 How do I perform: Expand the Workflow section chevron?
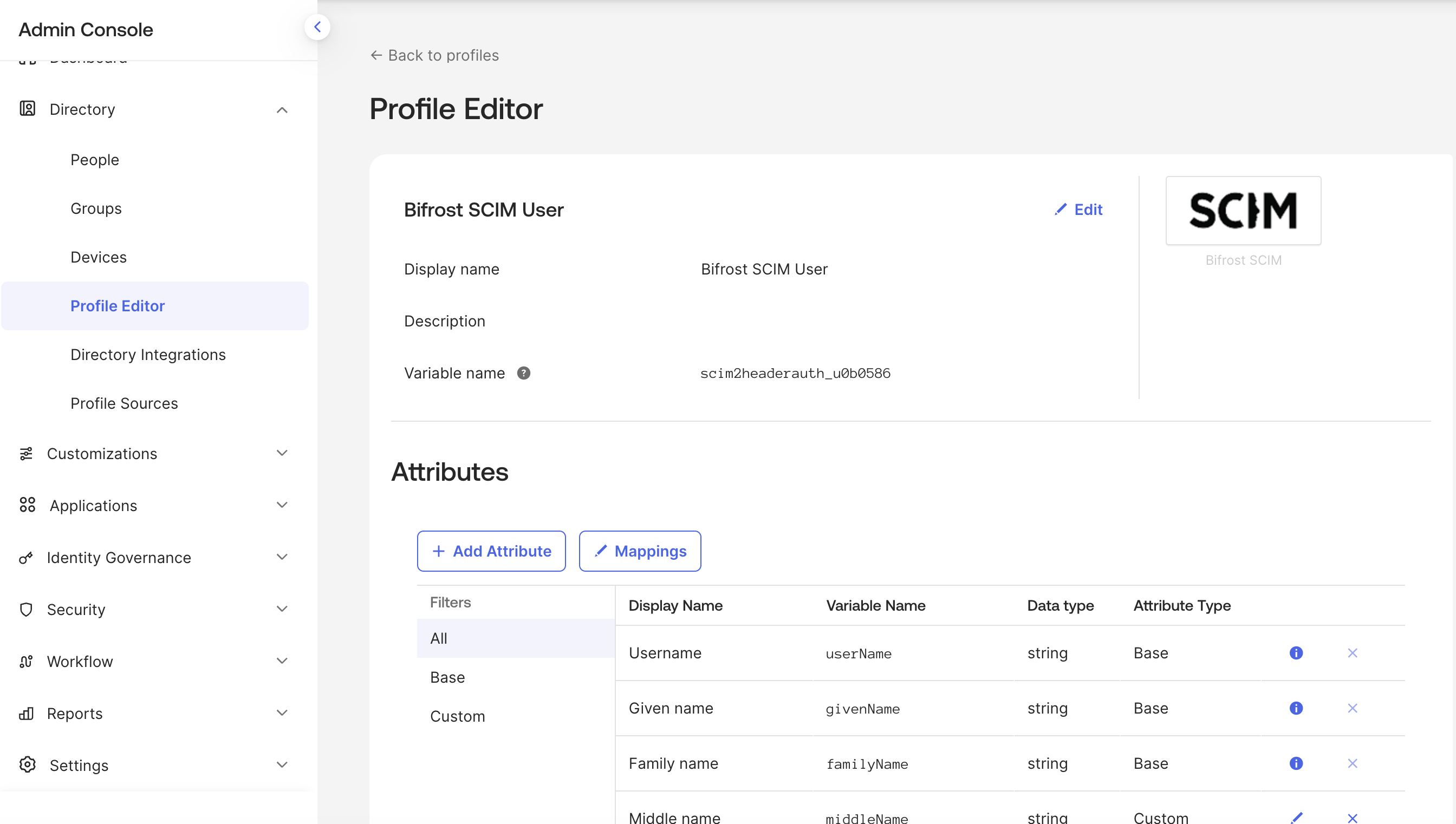[x=282, y=660]
